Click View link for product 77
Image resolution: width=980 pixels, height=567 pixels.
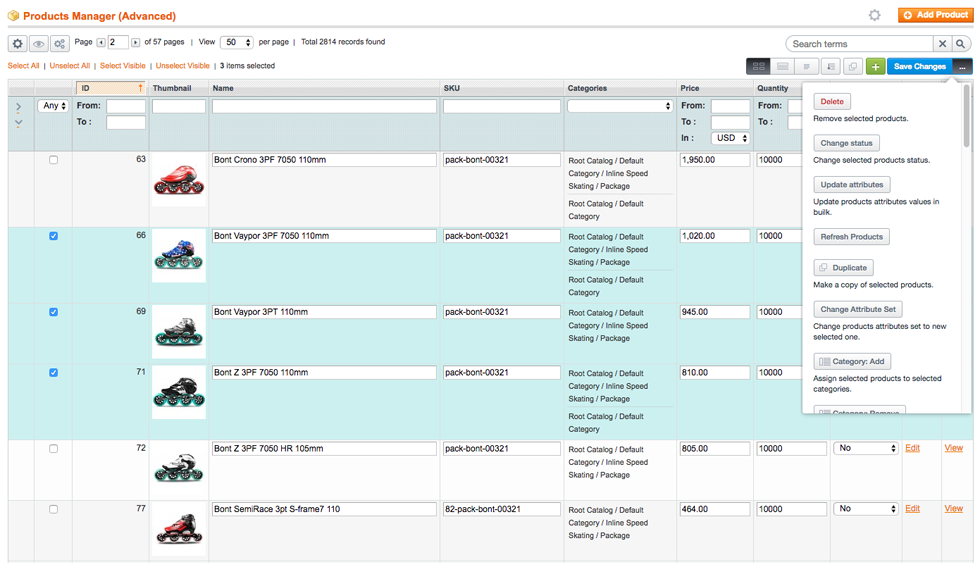click(x=954, y=509)
